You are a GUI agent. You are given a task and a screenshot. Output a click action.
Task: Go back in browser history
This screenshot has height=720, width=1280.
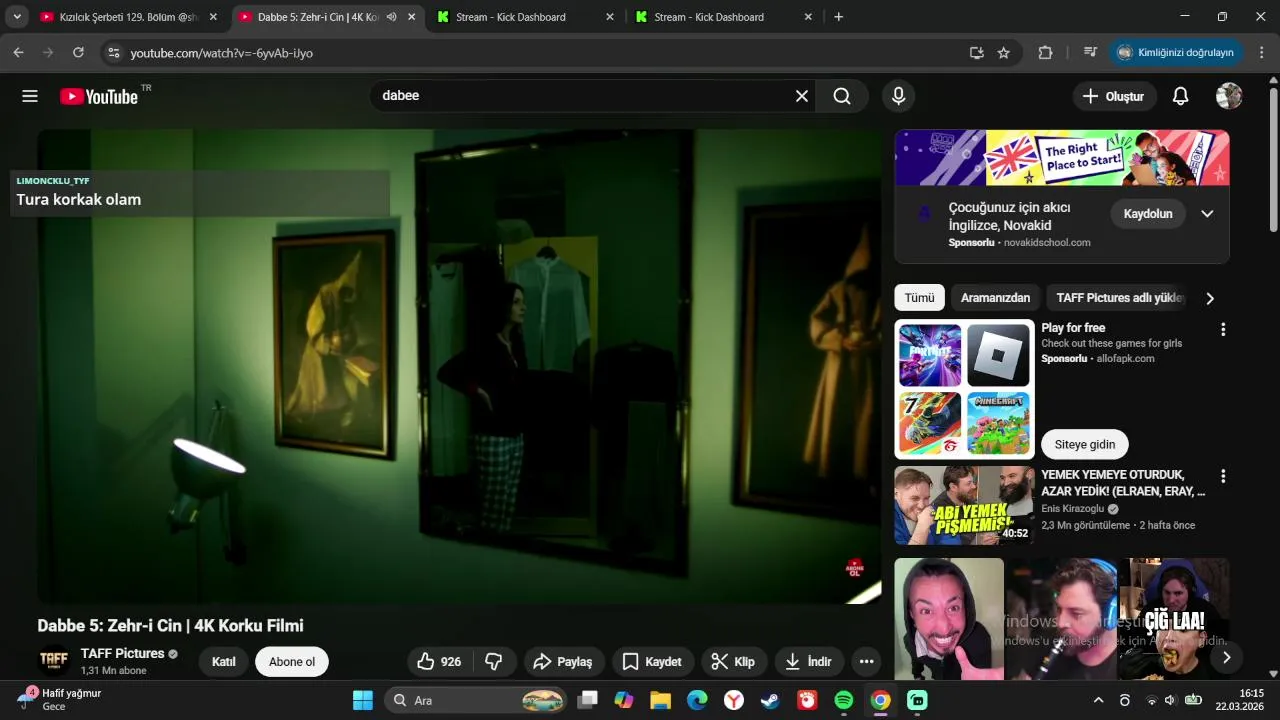[x=18, y=52]
